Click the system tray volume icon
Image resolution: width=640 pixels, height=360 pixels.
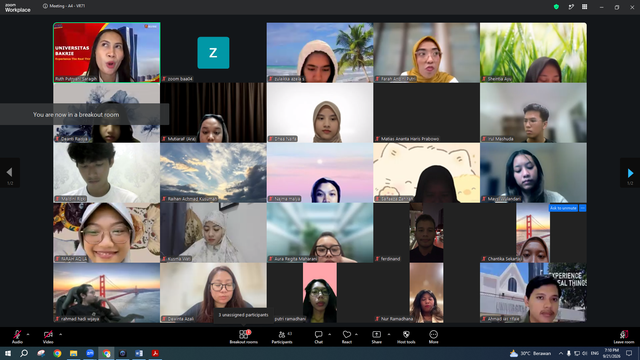coord(584,353)
